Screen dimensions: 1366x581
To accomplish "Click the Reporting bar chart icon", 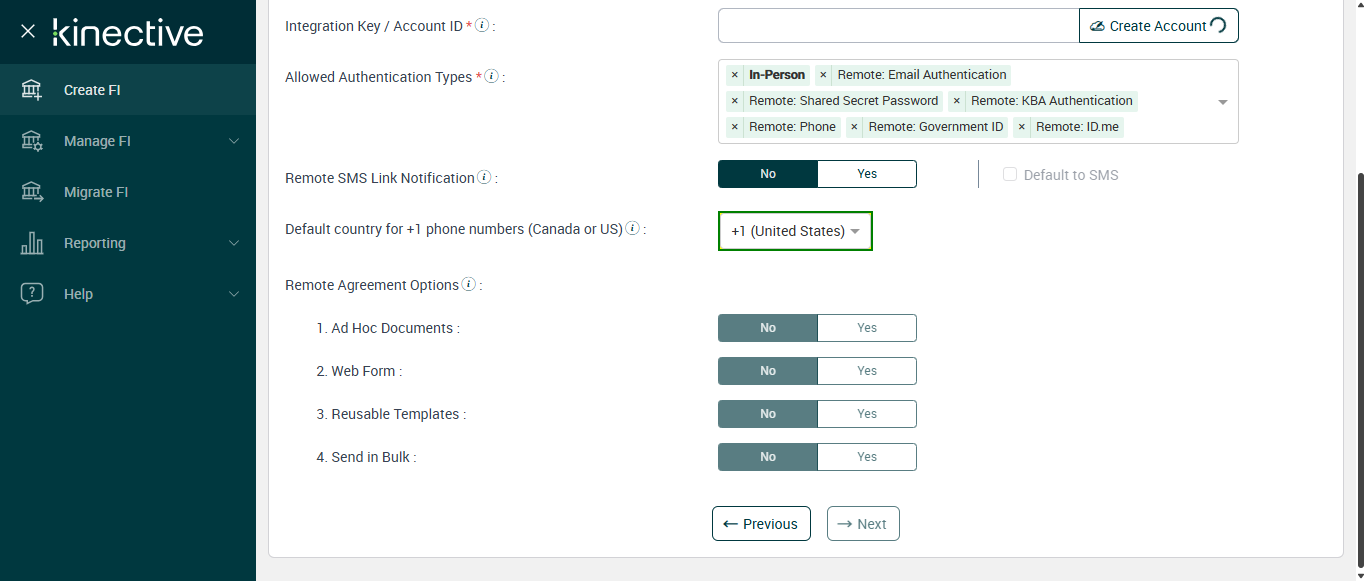I will 32,243.
